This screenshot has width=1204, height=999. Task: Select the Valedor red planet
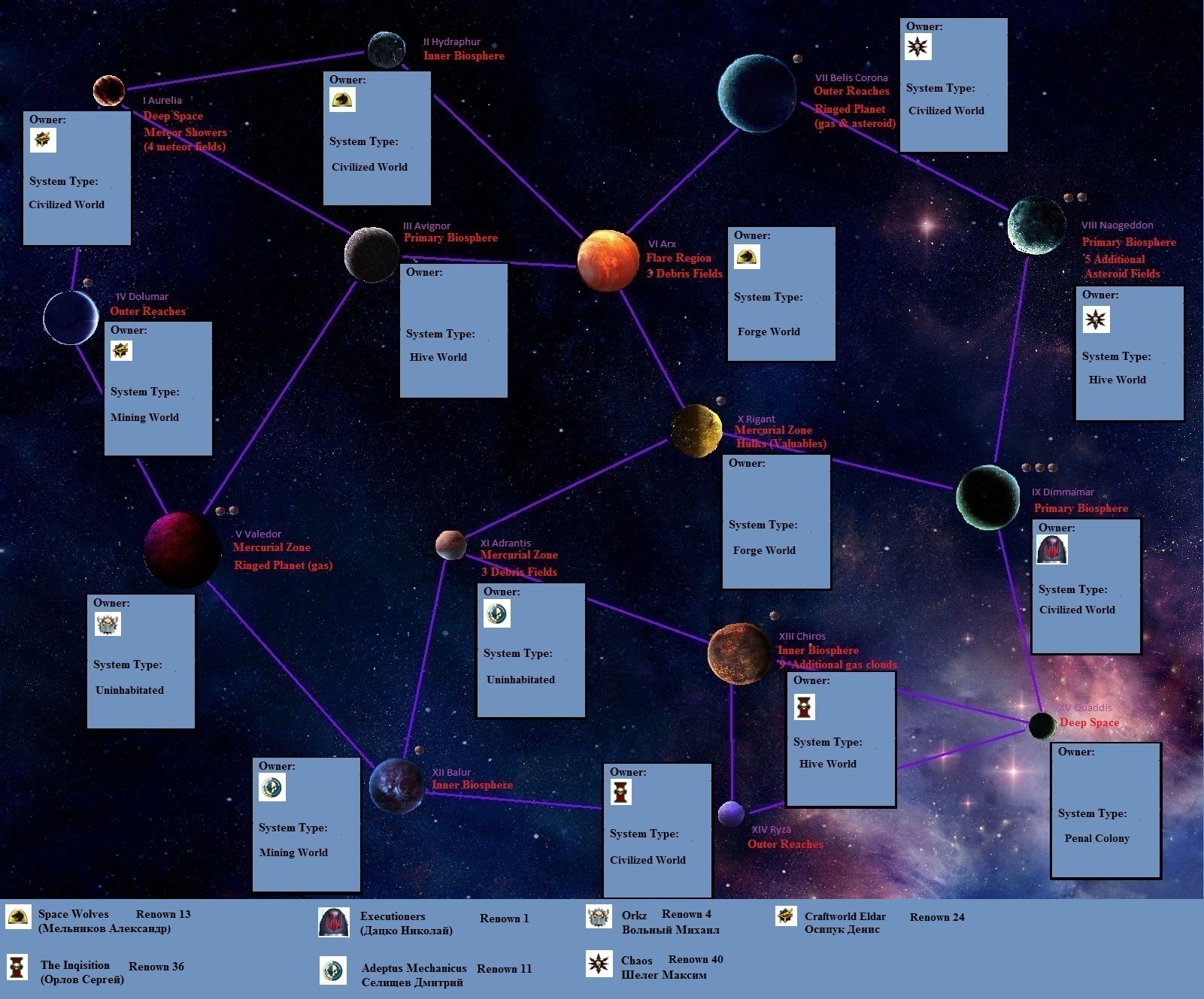[182, 549]
